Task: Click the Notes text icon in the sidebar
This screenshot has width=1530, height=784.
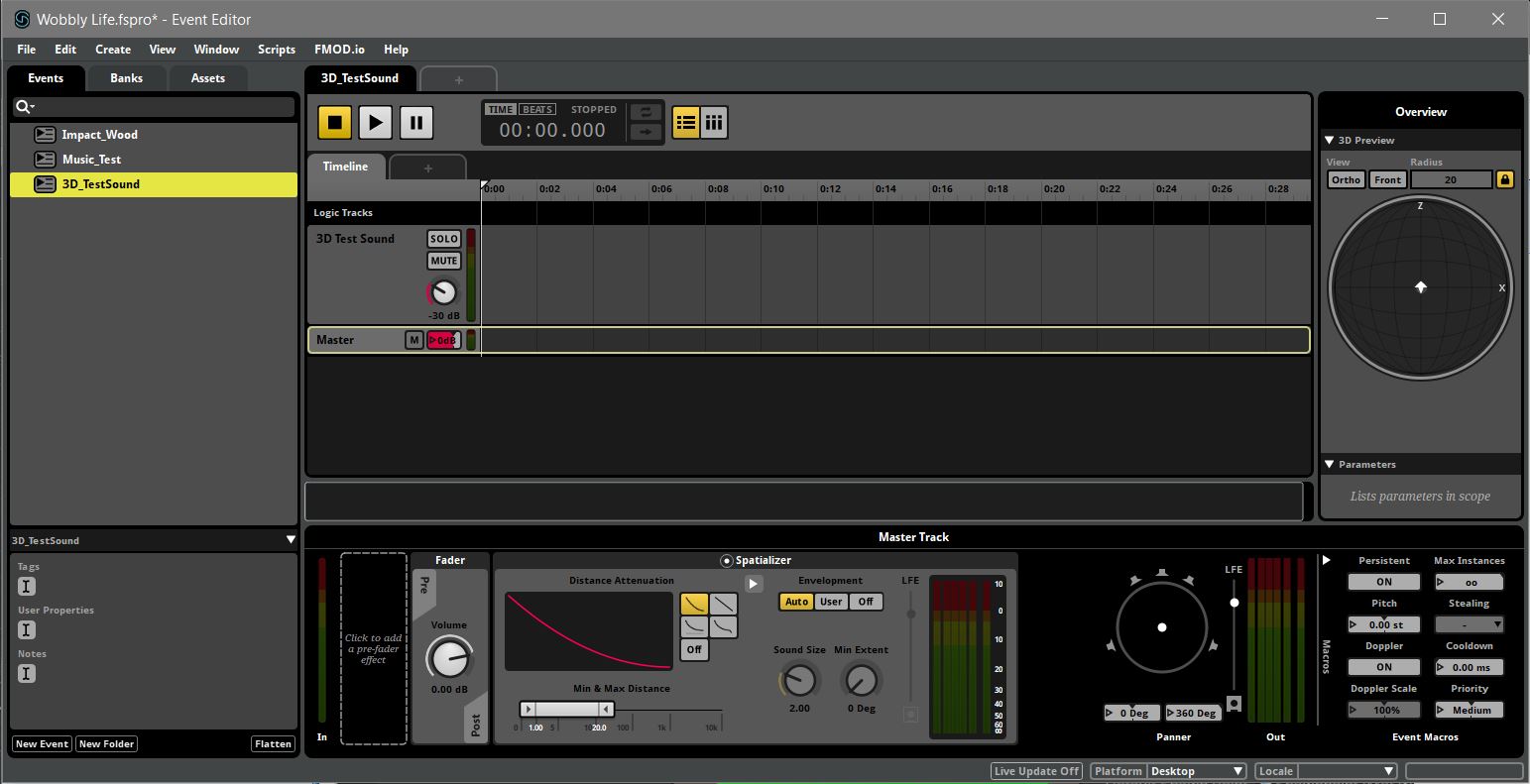Action: coord(27,673)
